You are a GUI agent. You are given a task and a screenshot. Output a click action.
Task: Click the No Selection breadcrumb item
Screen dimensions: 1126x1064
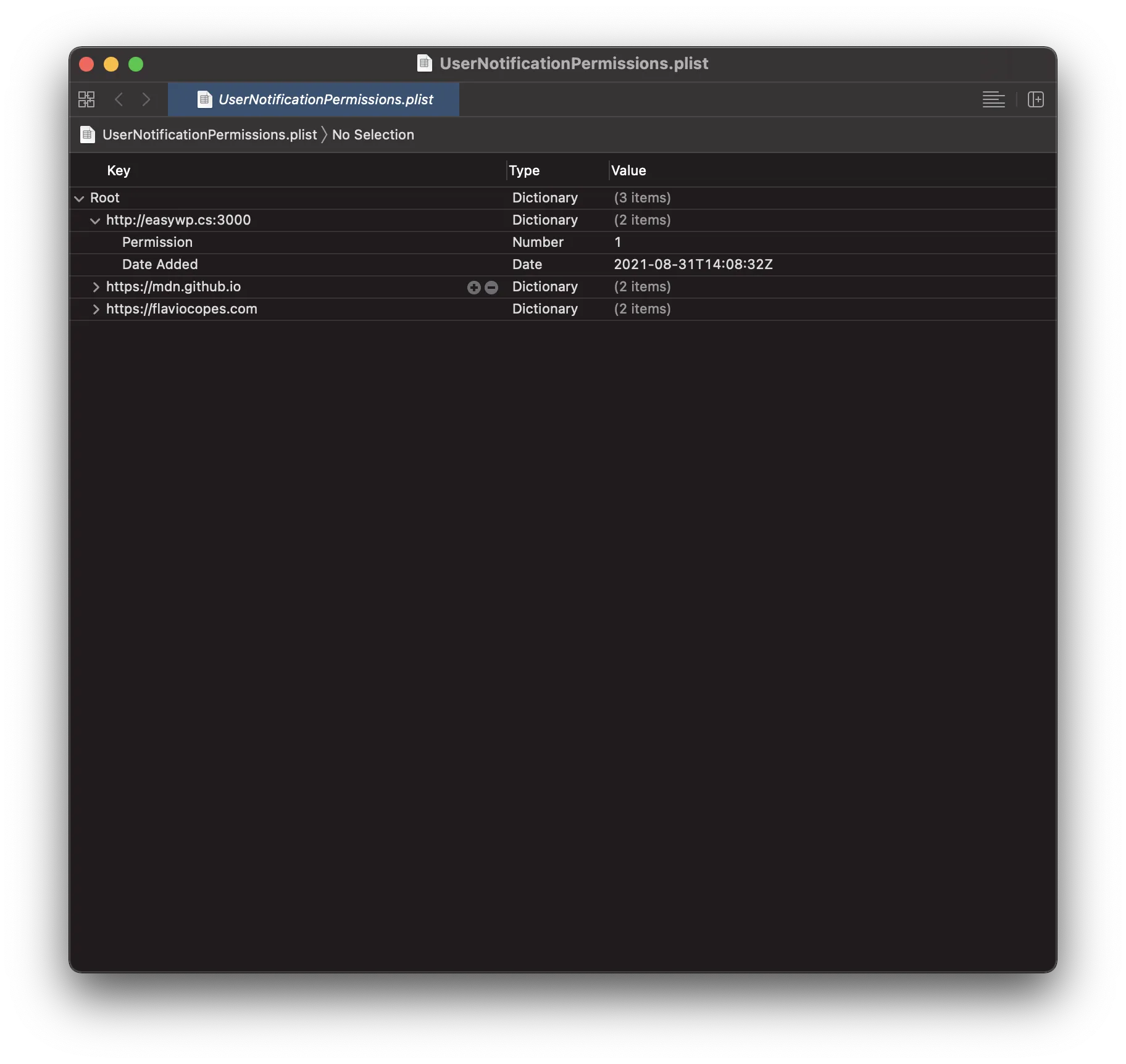pyautogui.click(x=373, y=135)
